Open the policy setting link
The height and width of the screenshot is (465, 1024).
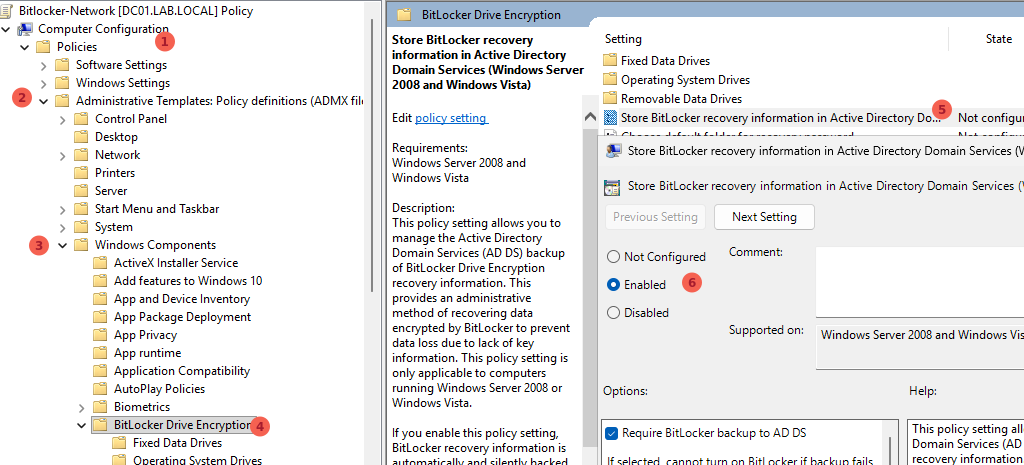click(x=451, y=118)
